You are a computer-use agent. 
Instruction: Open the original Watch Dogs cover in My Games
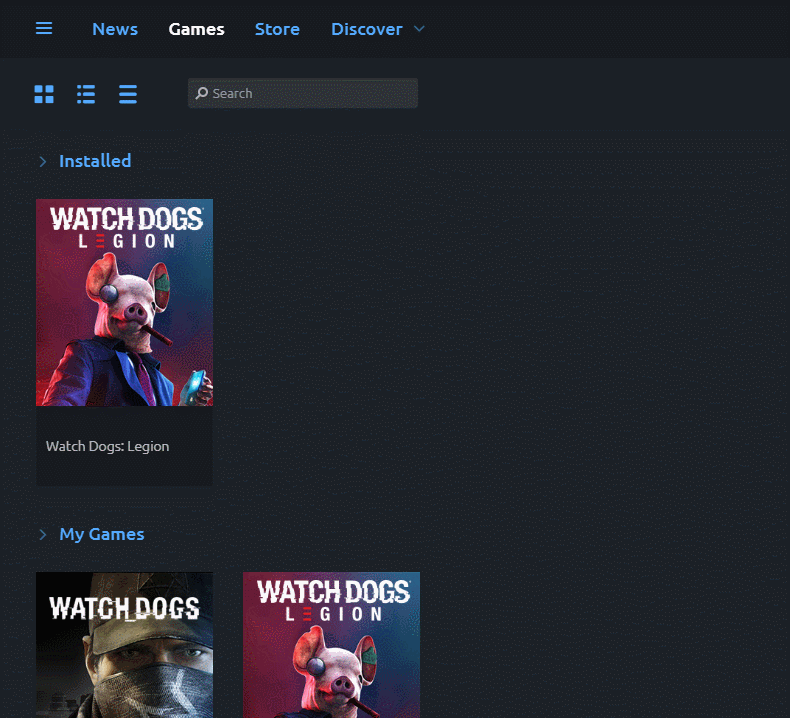(x=124, y=645)
